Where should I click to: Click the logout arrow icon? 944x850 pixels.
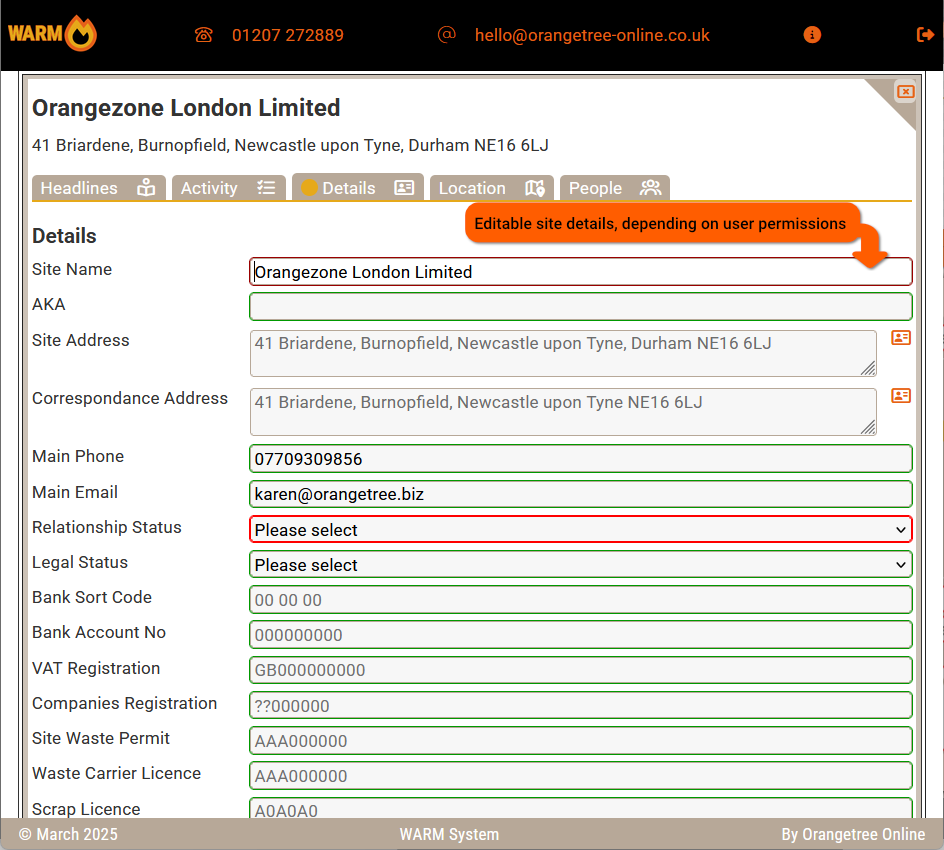pos(925,35)
